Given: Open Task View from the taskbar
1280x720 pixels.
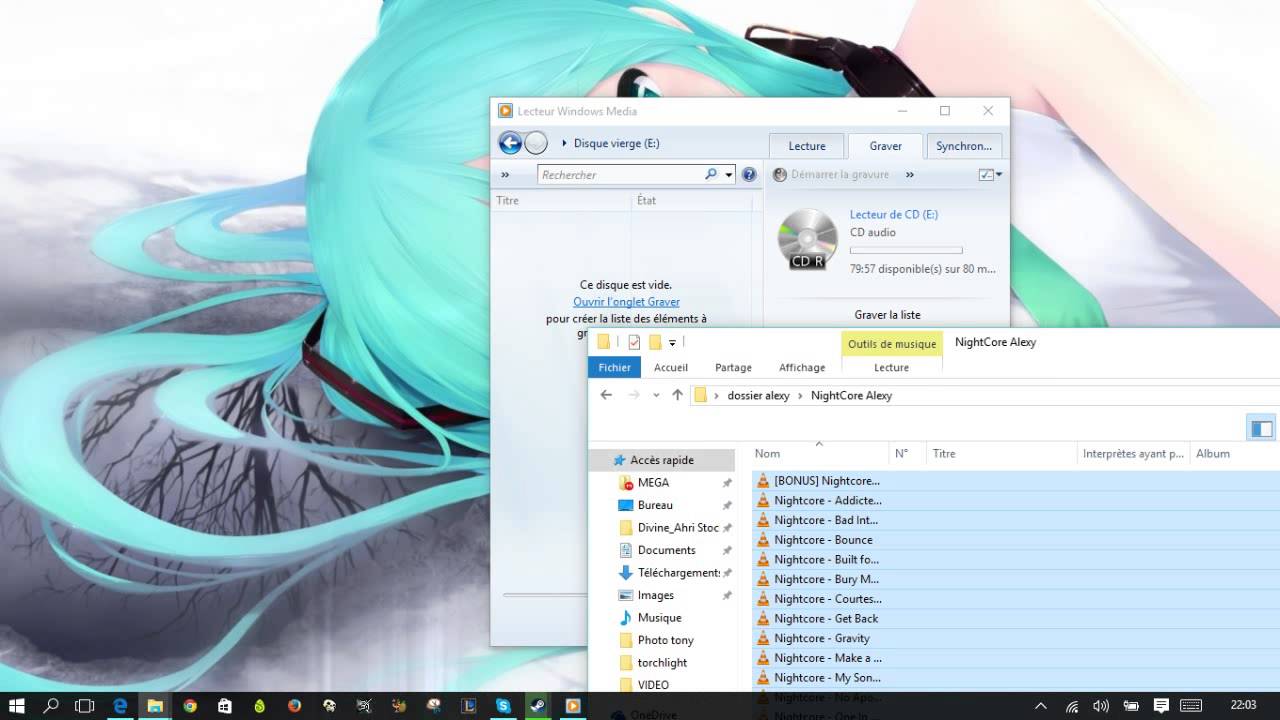Looking at the screenshot, I should click(x=85, y=705).
